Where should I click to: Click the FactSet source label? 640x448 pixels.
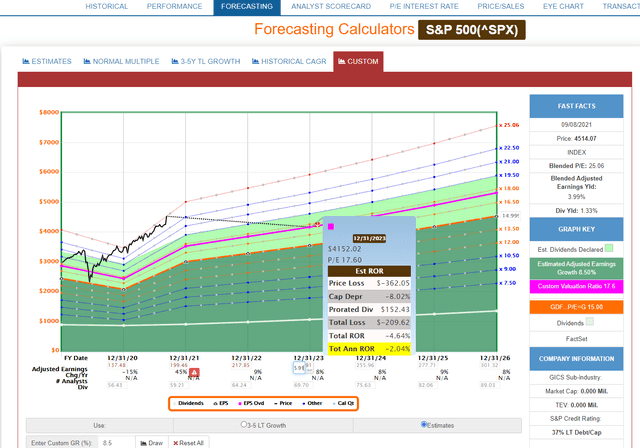576,339
